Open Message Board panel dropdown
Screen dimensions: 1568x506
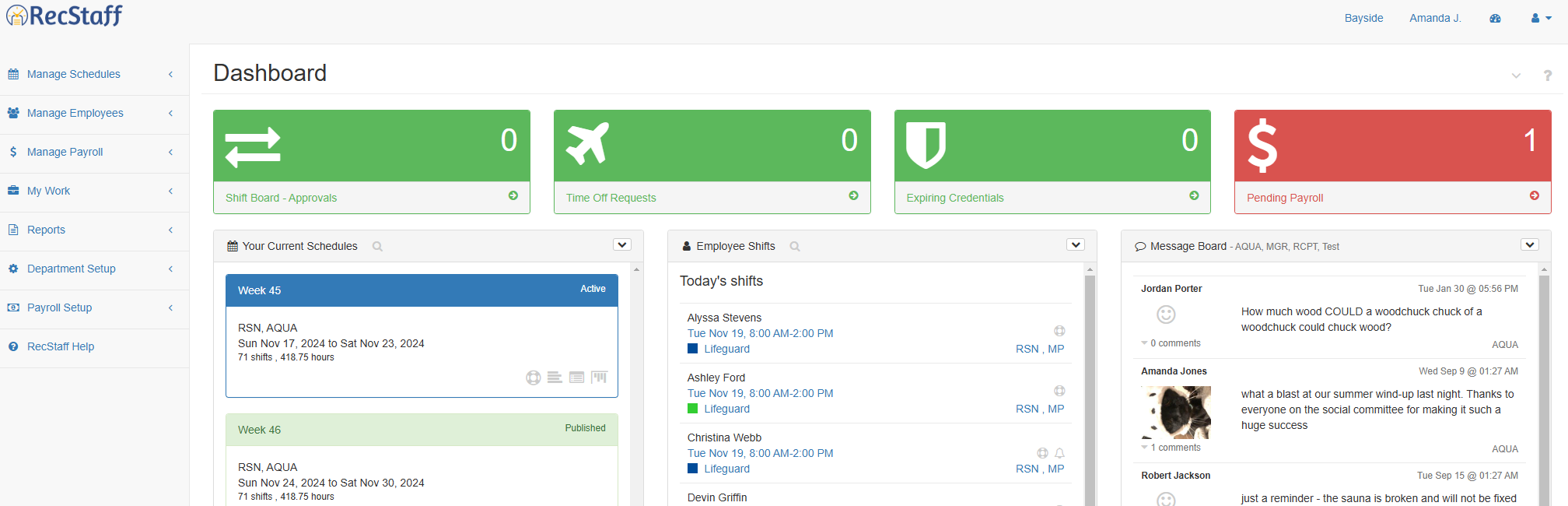click(1530, 244)
